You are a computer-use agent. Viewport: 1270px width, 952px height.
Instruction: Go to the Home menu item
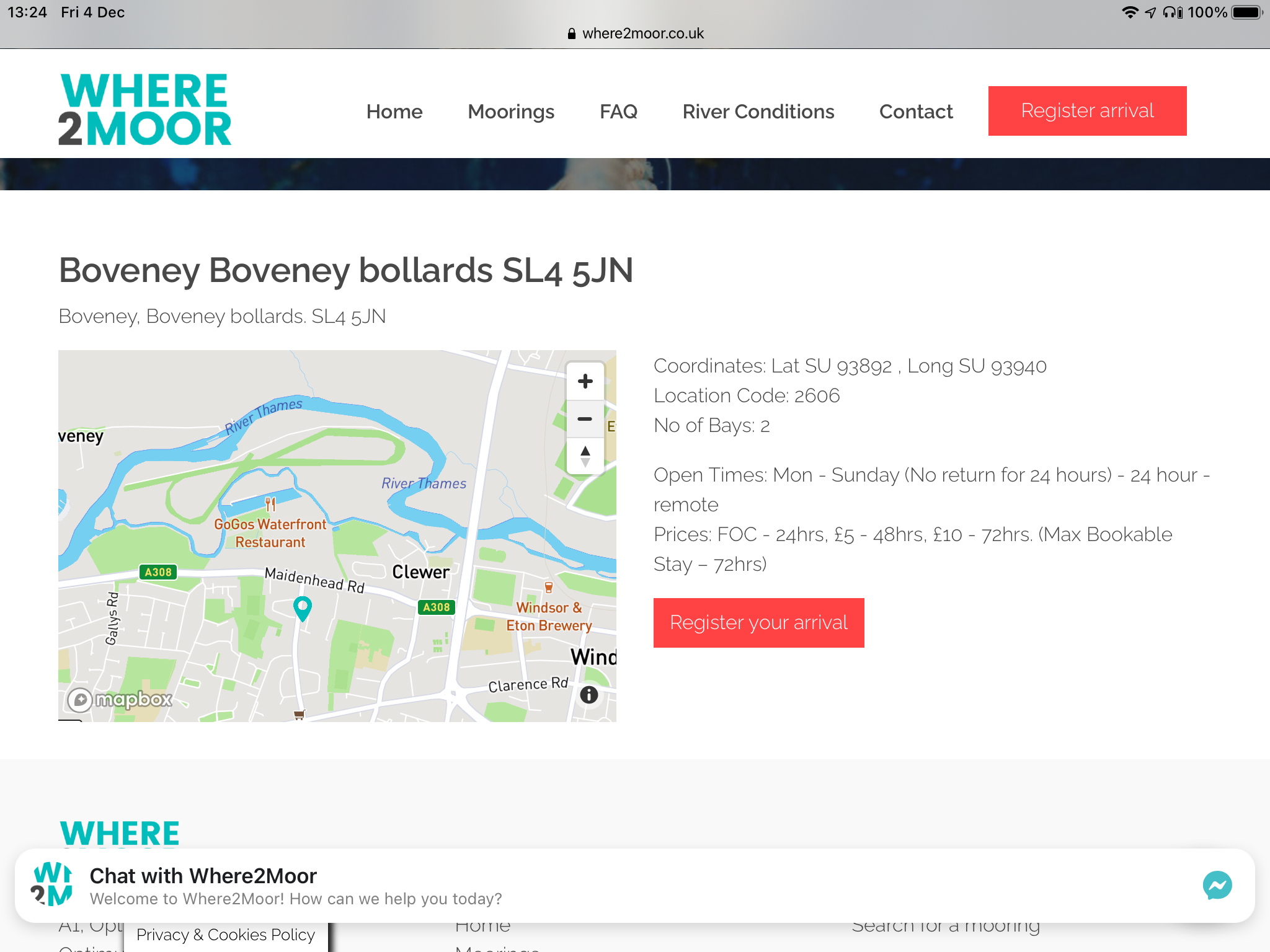(394, 112)
